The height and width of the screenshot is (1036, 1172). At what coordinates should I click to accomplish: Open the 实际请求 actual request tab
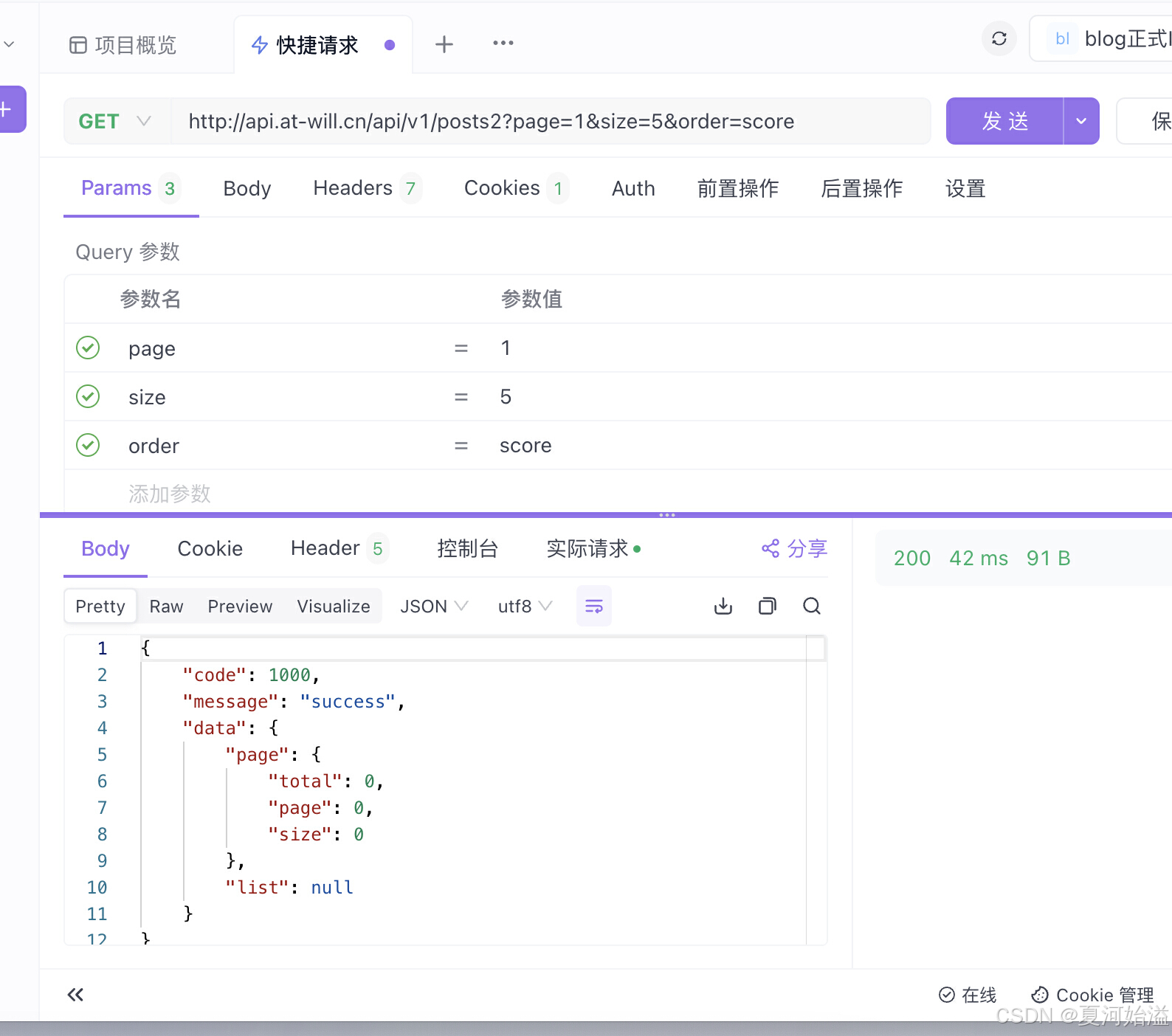point(593,548)
